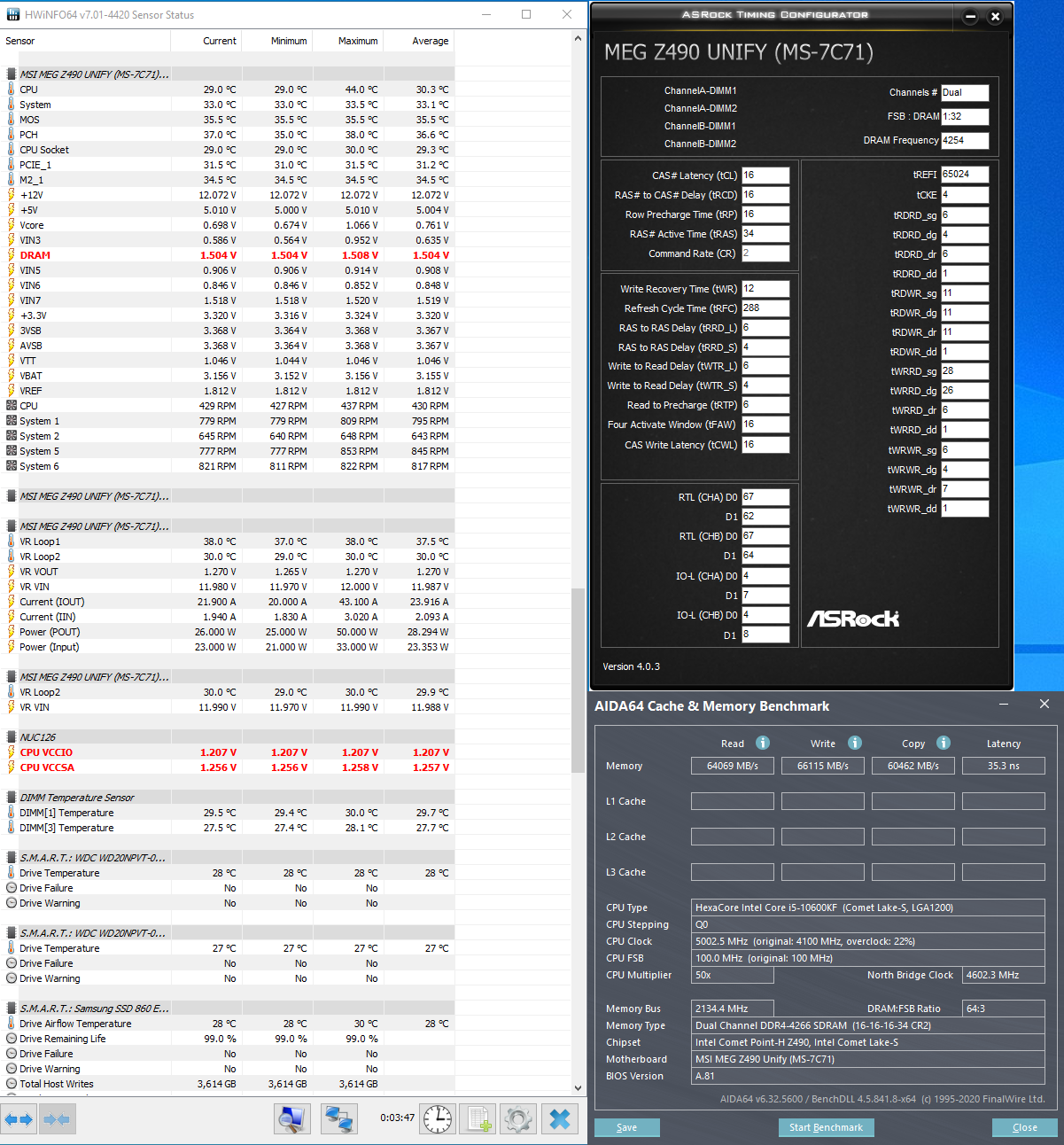This screenshot has height=1145, width=1064.
Task: Select the red DRAM sensor row
Action: [229, 255]
